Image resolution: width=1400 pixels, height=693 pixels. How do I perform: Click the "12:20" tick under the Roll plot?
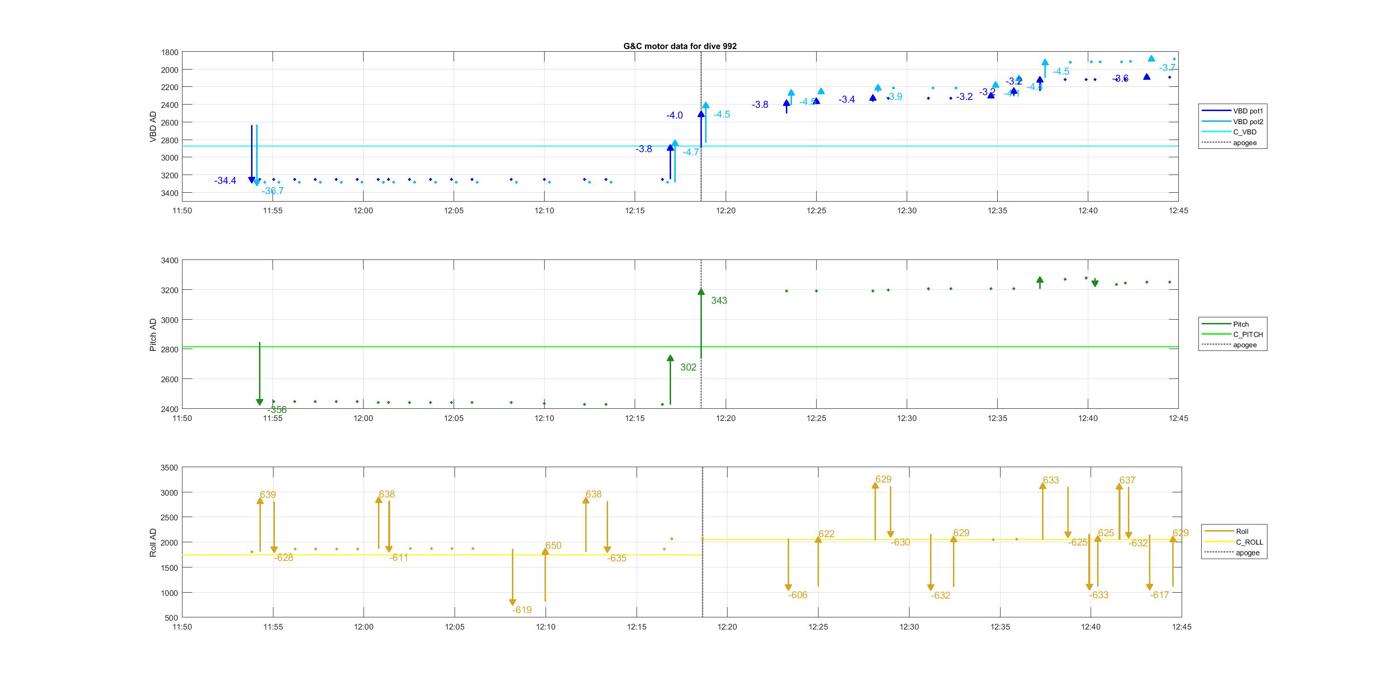coord(727,628)
